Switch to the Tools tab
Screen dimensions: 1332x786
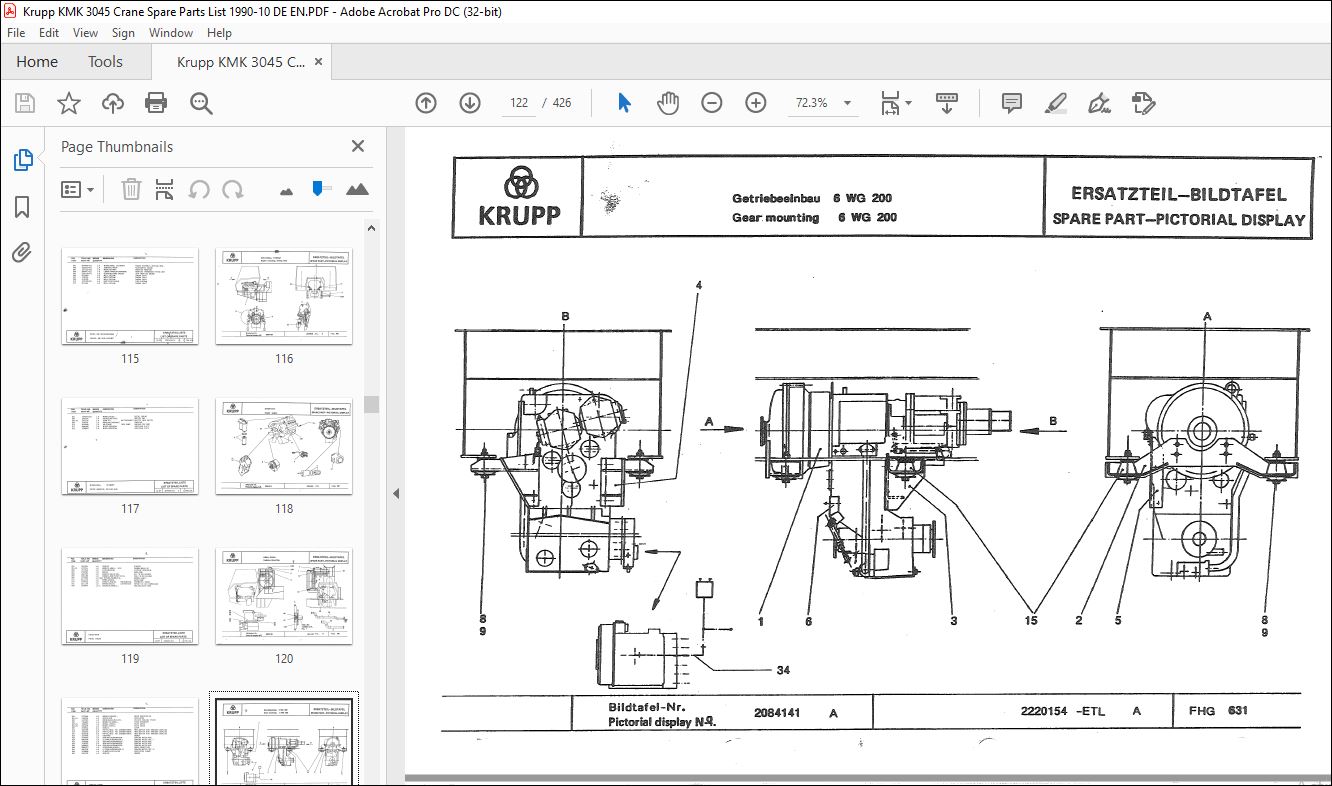pyautogui.click(x=105, y=62)
